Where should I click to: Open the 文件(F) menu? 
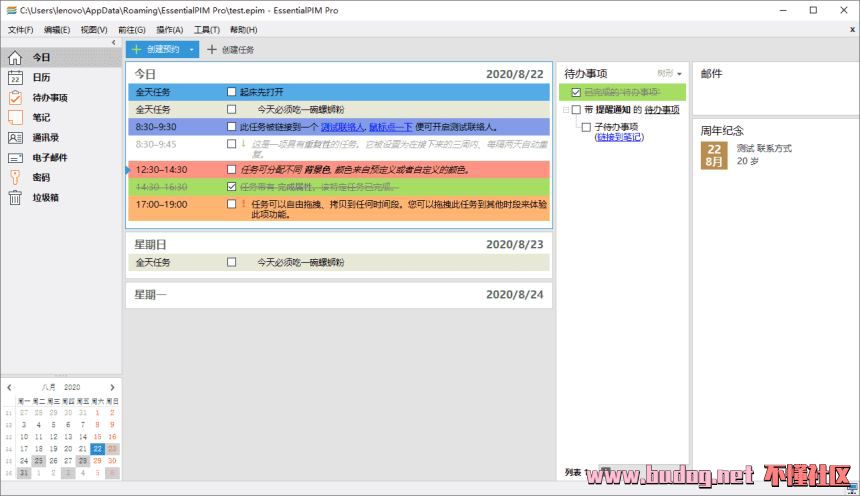click(x=21, y=30)
